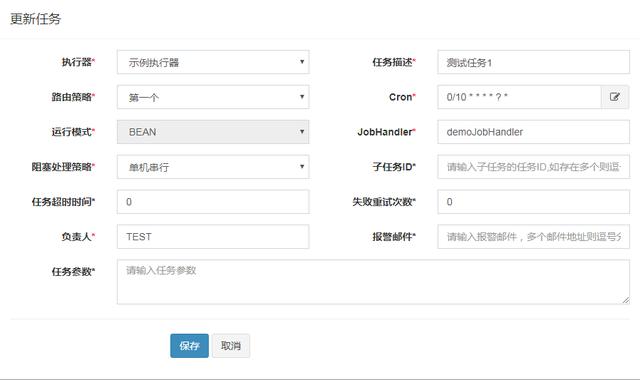Click the 报警邮件 input field
The width and height of the screenshot is (640, 380).
[533, 237]
